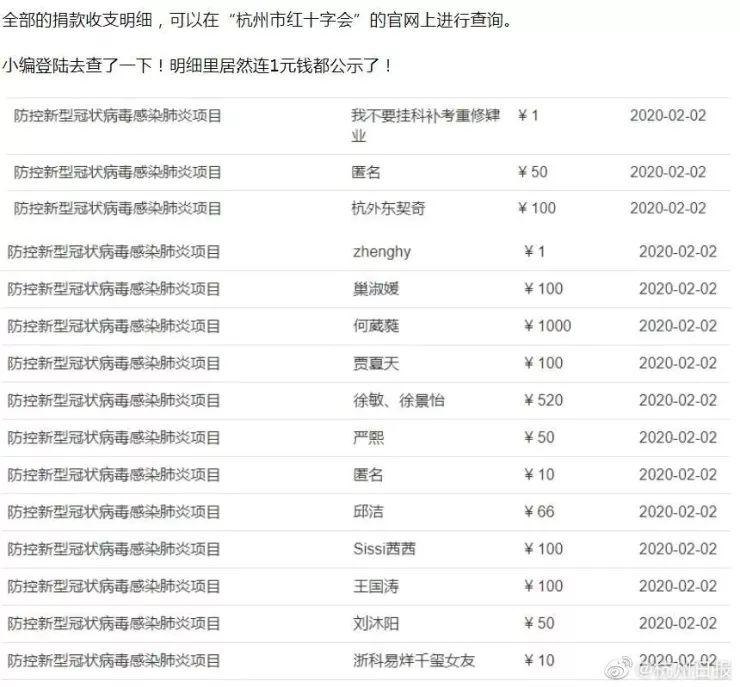740x687 pixels.
Task: Click the sentence mentioning 杭州市红十字会
Action: point(258,21)
